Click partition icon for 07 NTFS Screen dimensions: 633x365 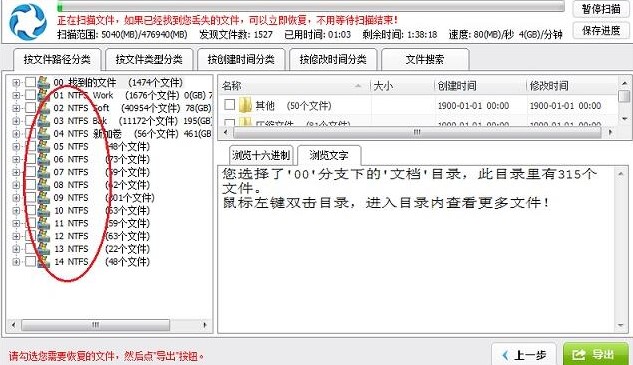click(44, 172)
